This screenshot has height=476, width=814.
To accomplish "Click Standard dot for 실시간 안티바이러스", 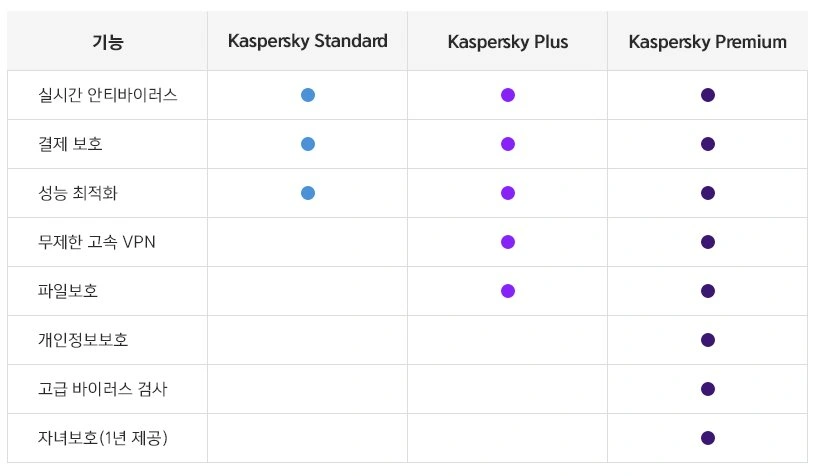I will point(308,95).
